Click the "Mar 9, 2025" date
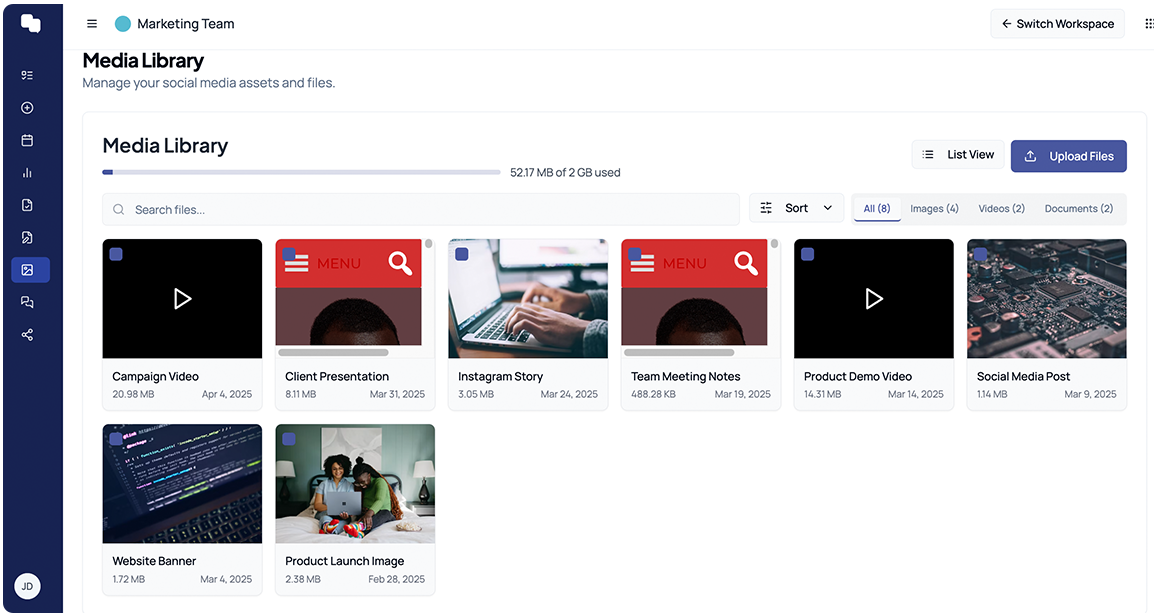This screenshot has height=615, width=1157. pos(1091,394)
